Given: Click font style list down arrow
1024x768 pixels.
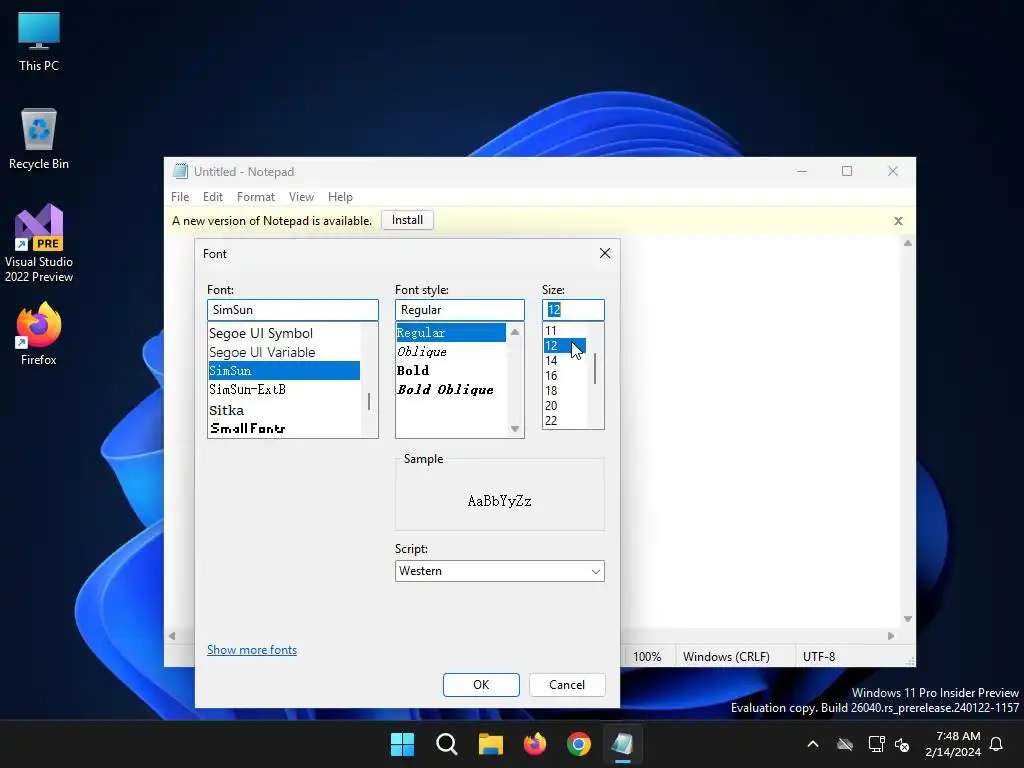Looking at the screenshot, I should coord(515,429).
